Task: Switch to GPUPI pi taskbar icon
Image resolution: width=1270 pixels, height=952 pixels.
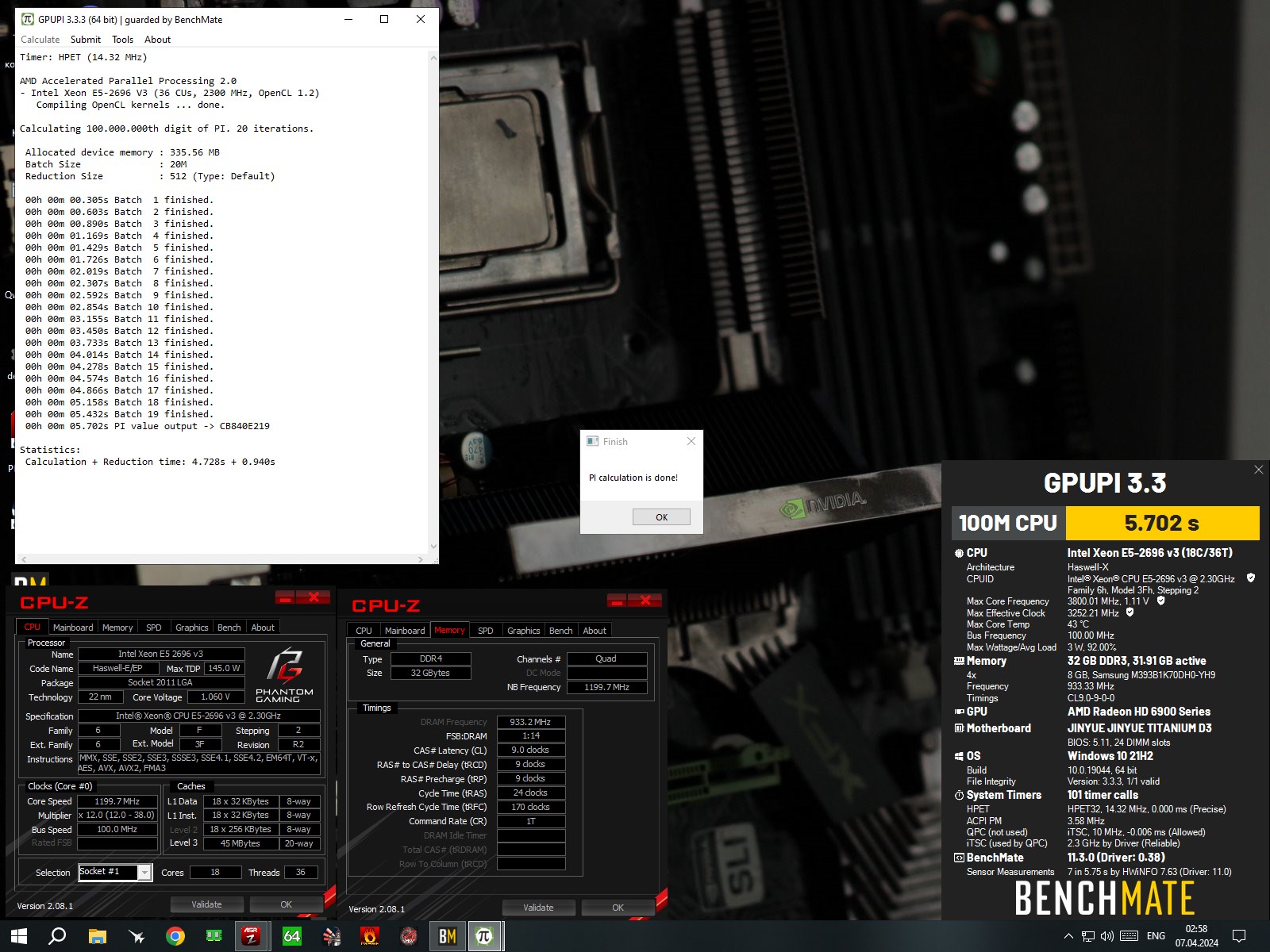Action: 484,936
